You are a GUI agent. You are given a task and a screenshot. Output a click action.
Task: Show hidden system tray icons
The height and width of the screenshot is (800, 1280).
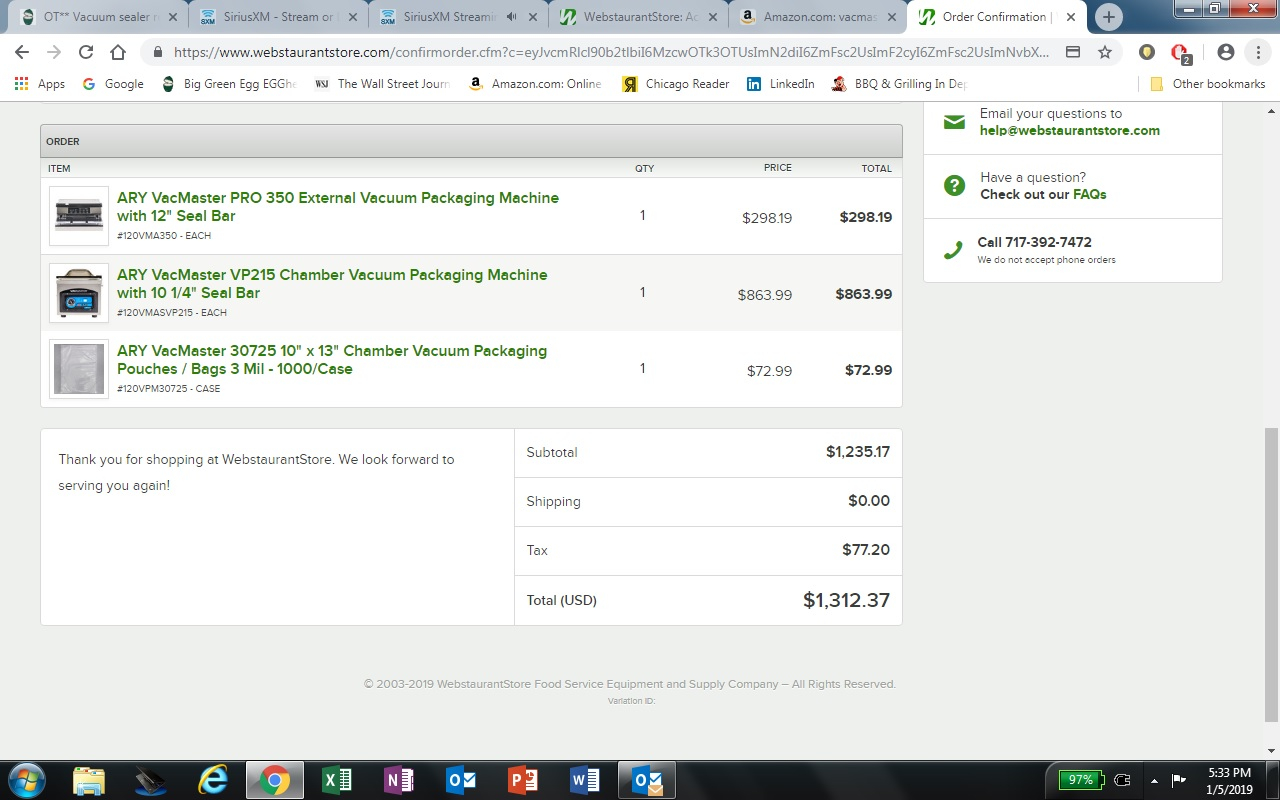(x=1154, y=780)
